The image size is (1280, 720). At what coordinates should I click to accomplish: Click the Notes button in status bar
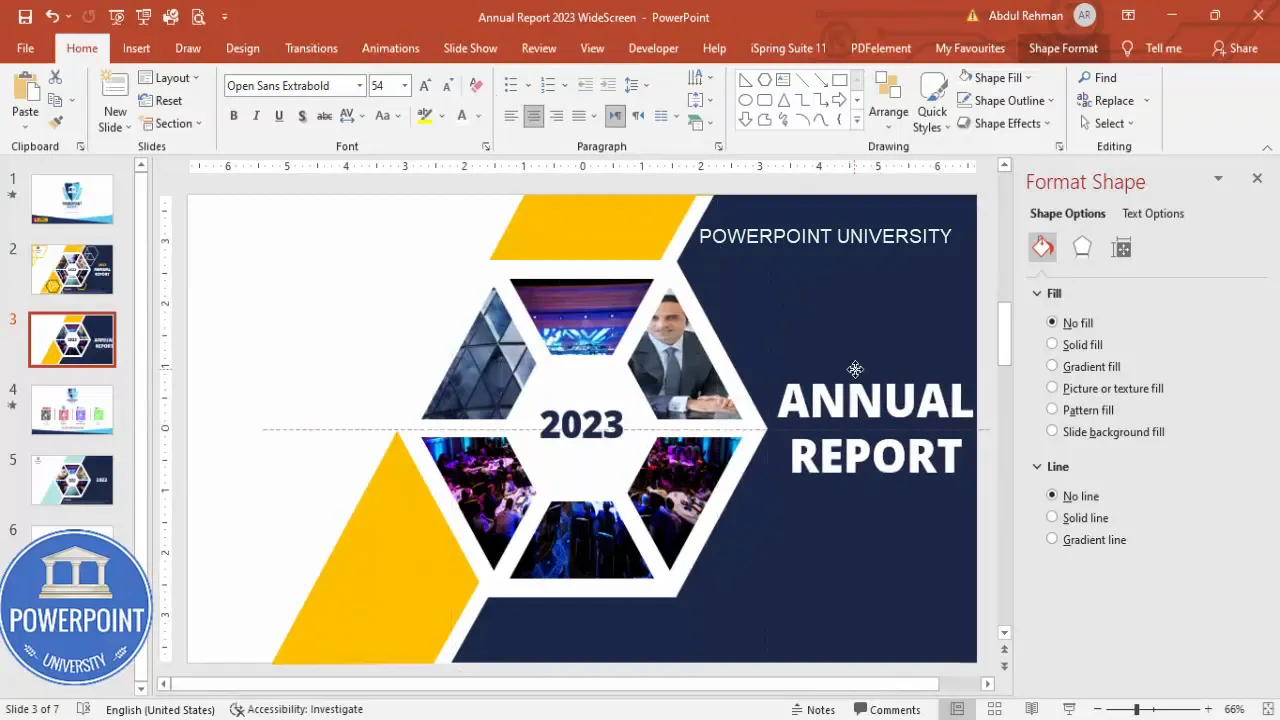813,709
